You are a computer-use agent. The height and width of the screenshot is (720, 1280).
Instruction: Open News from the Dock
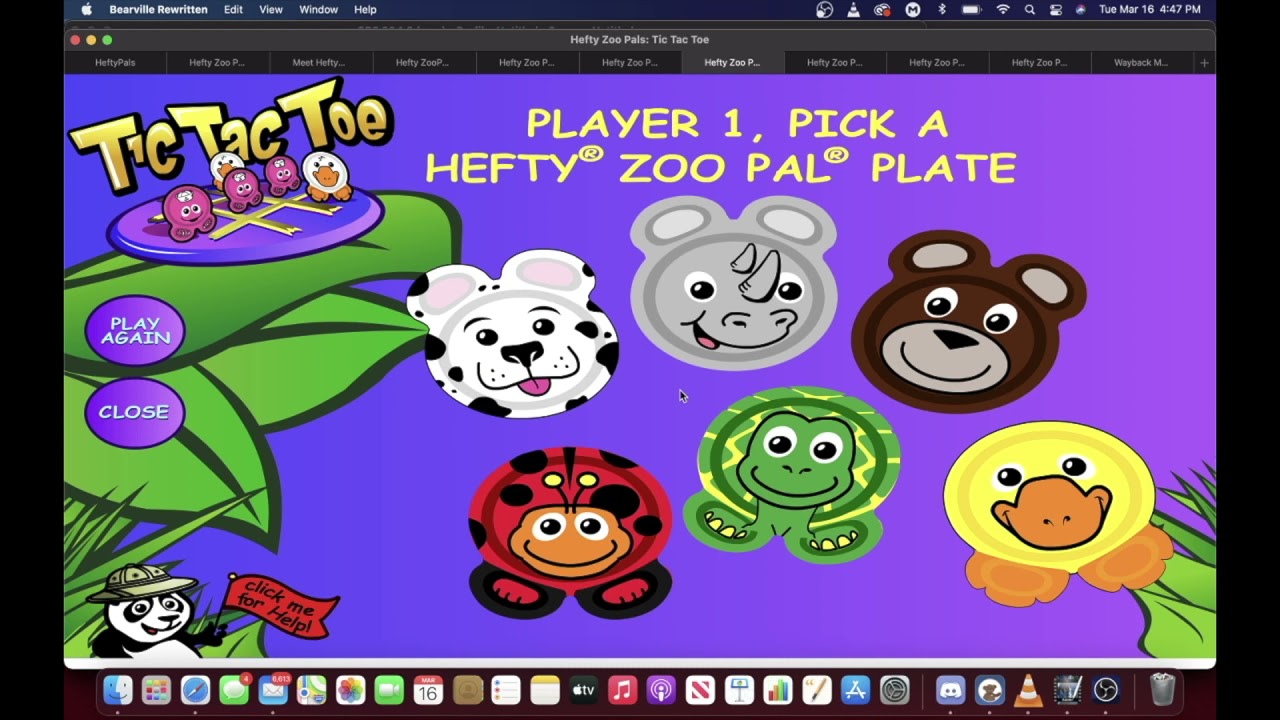[700, 689]
